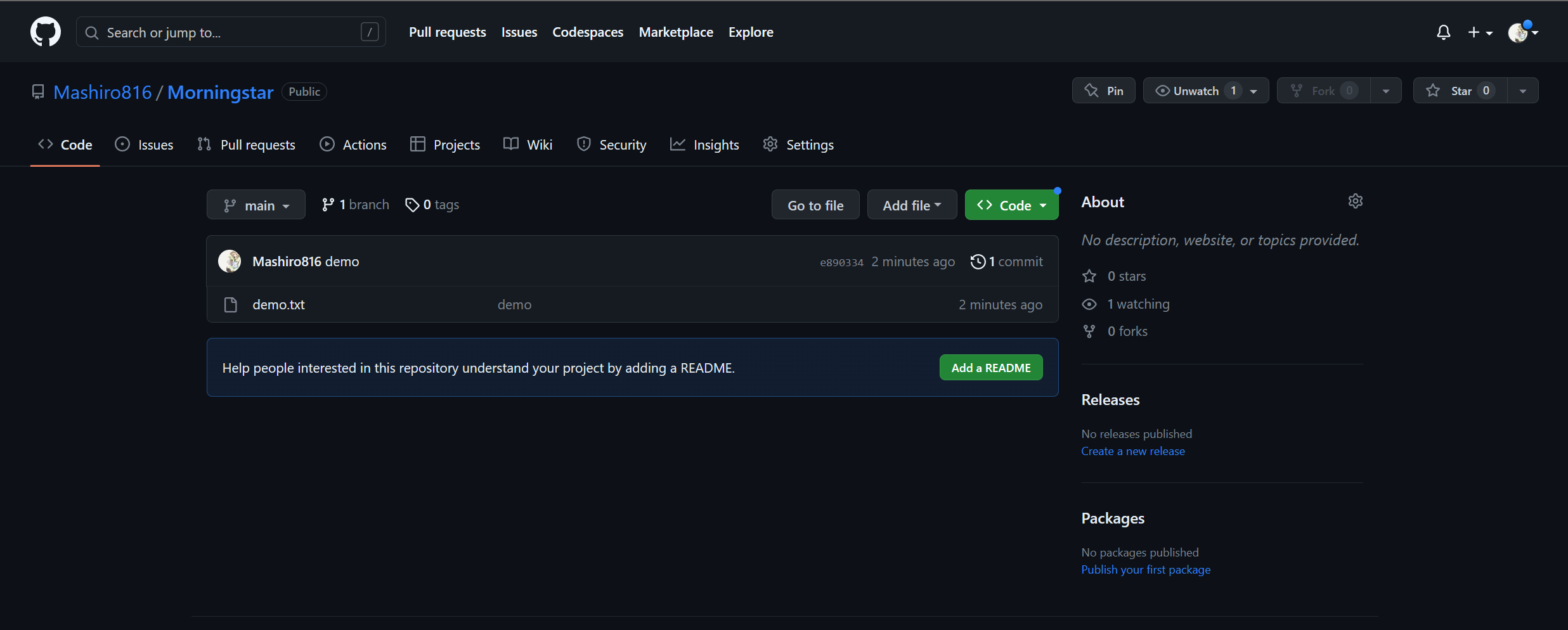Open the repository Settings tab
The image size is (1568, 630).
click(798, 145)
